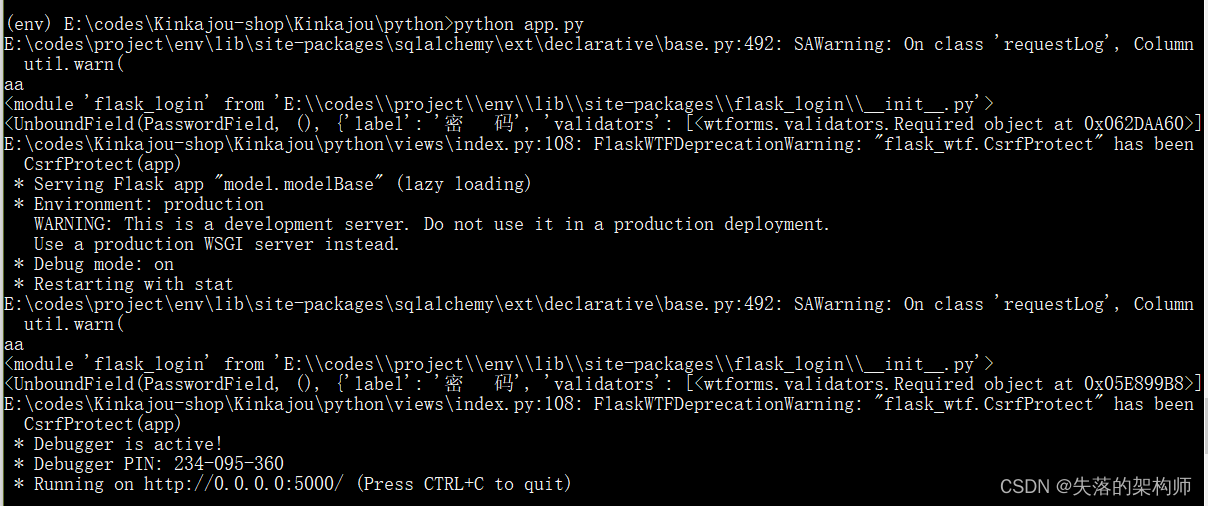Click the Restarting with stat line
Image resolution: width=1208 pixels, height=506 pixels.
click(x=123, y=284)
